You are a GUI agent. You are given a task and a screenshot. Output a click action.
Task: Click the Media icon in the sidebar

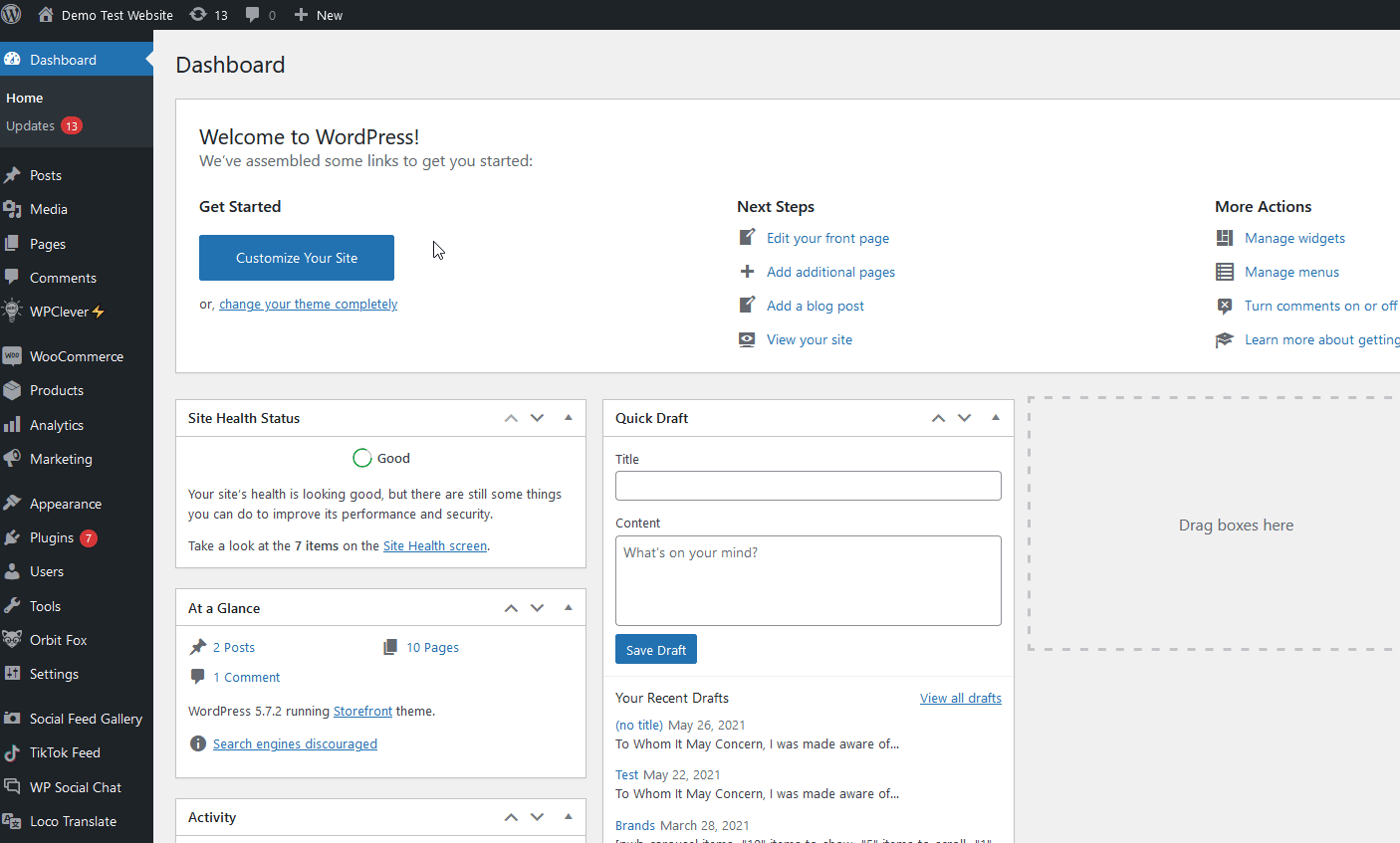coord(12,209)
